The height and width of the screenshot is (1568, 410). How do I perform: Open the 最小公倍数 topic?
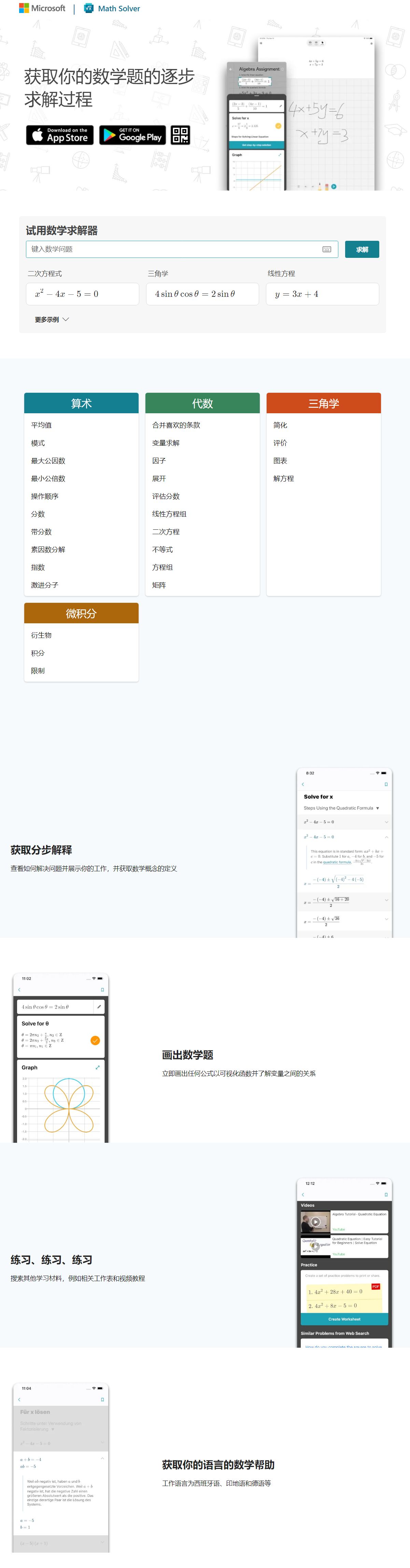tap(48, 478)
